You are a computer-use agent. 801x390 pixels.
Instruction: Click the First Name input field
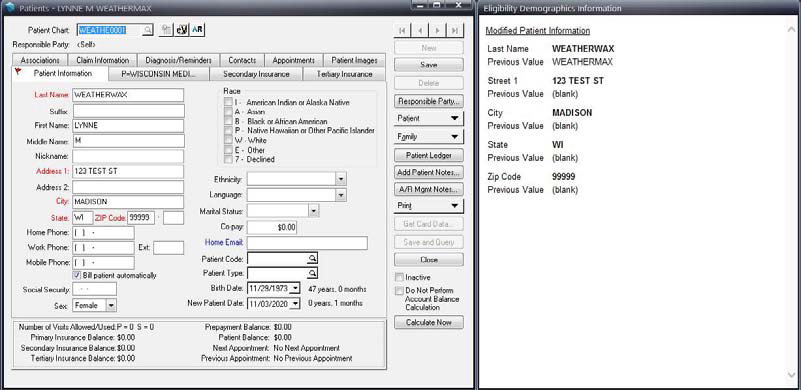[x=128, y=126]
